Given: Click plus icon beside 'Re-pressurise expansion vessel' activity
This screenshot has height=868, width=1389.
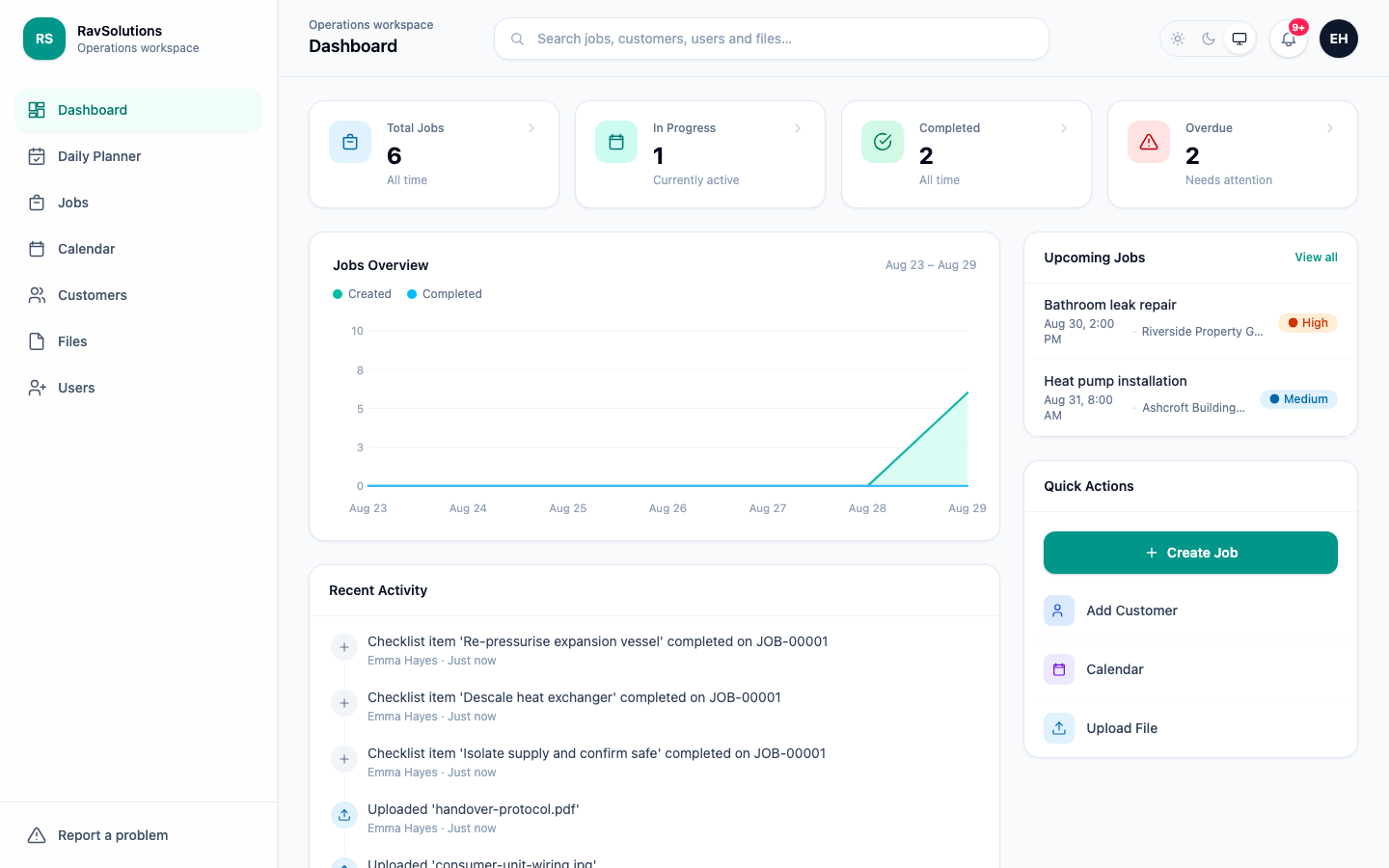Looking at the screenshot, I should click(x=344, y=647).
